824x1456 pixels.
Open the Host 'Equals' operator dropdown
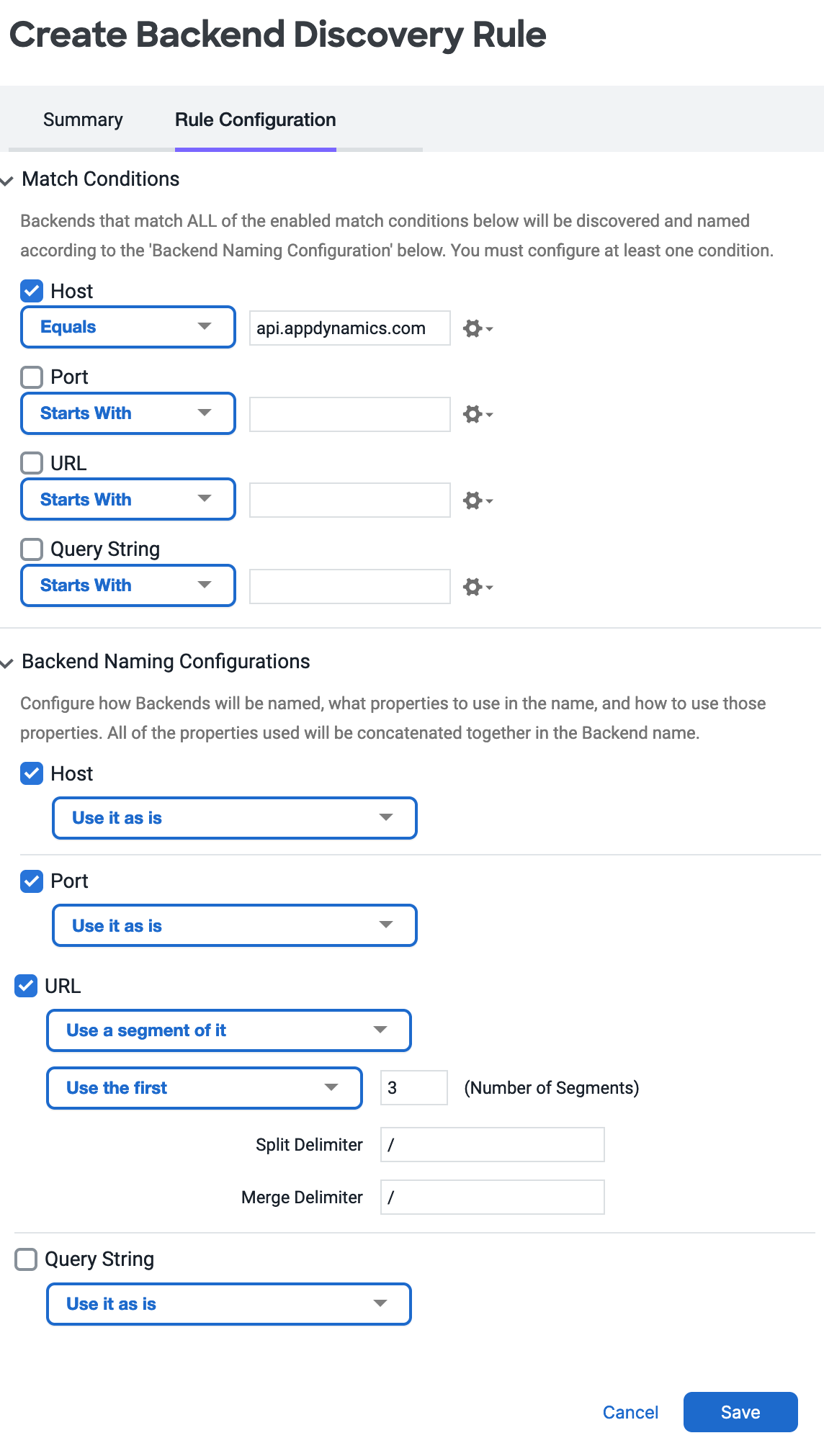(x=128, y=327)
